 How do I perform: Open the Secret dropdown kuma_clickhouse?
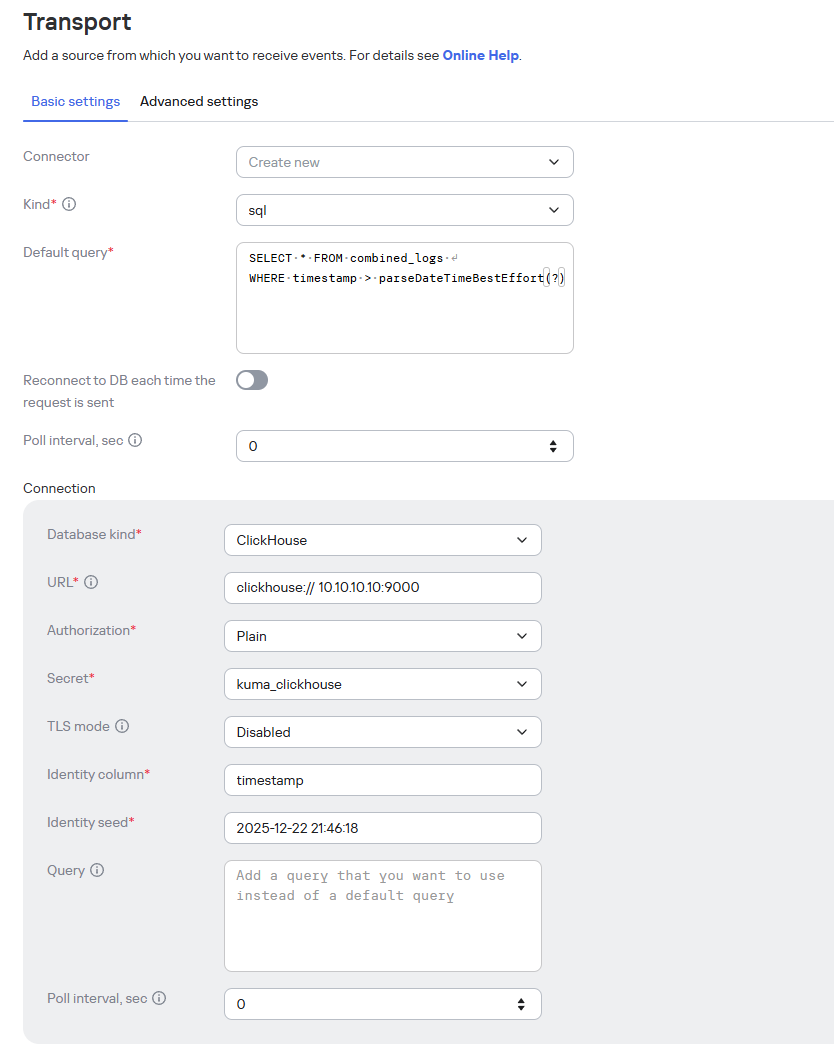click(382, 684)
